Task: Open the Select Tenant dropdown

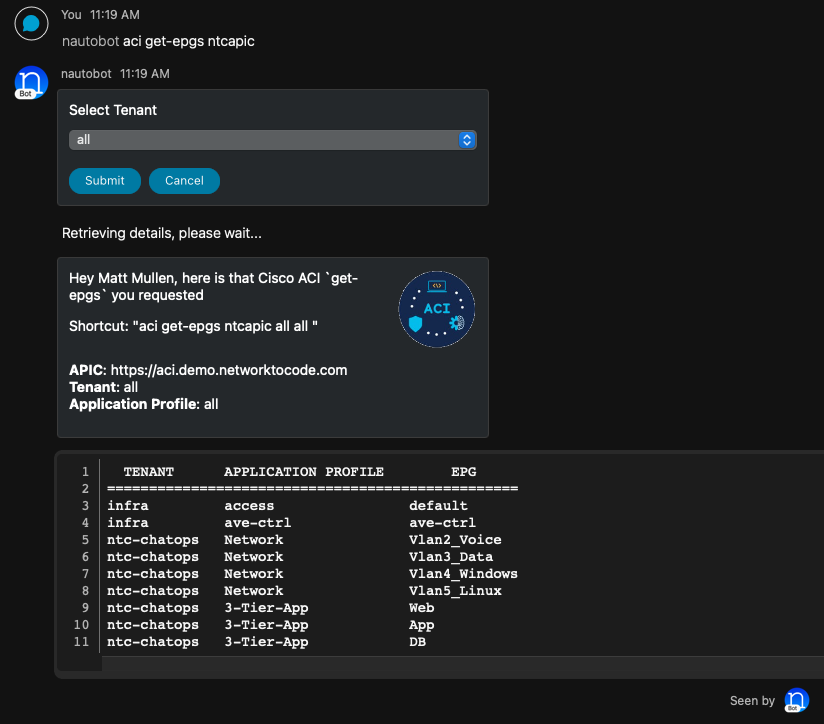Action: pos(272,140)
